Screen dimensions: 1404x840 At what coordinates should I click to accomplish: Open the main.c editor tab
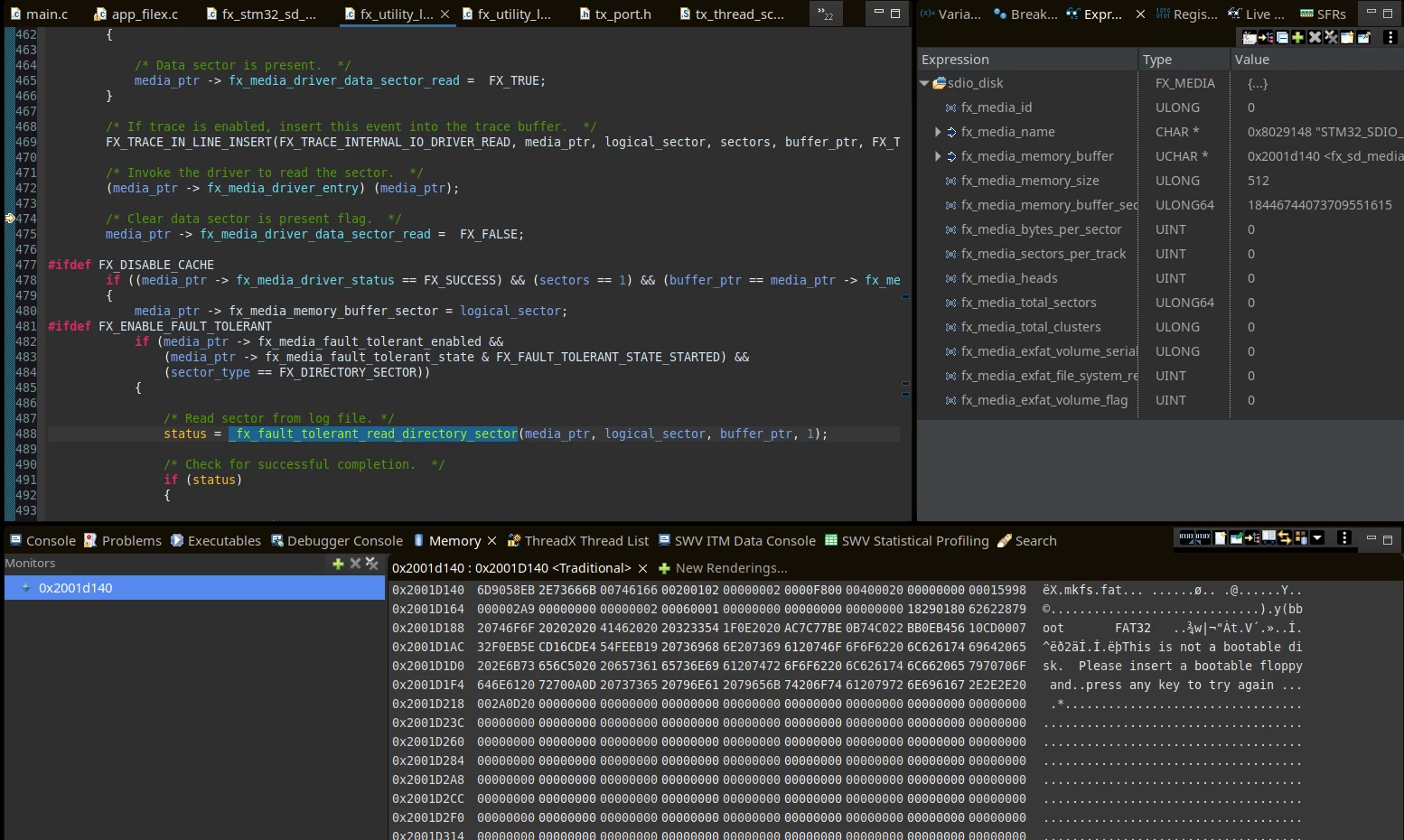39,14
